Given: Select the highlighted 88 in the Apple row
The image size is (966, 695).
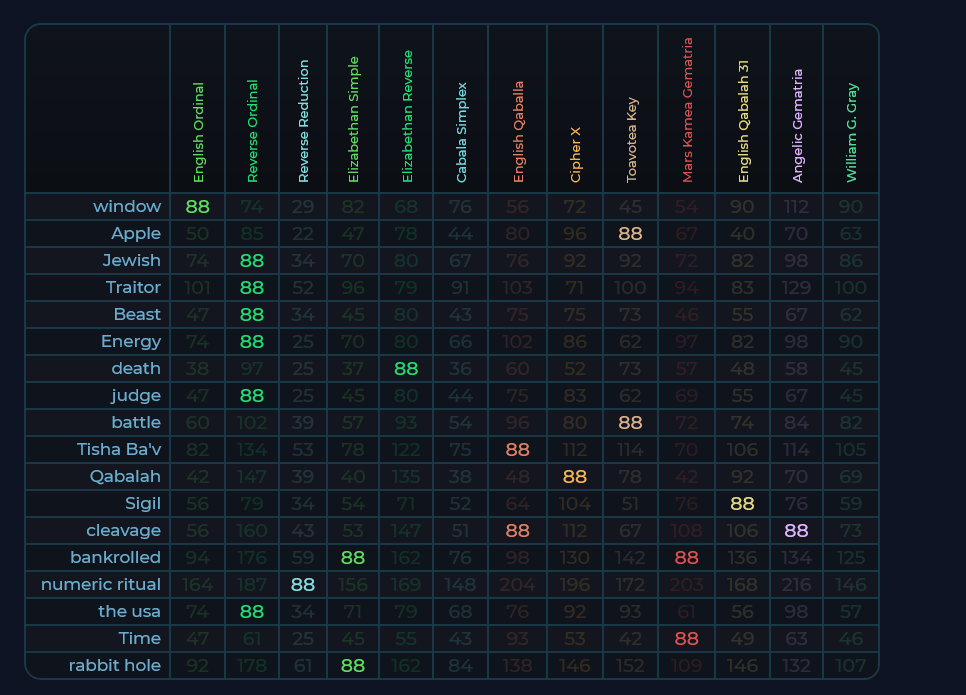Looking at the screenshot, I should 630,234.
